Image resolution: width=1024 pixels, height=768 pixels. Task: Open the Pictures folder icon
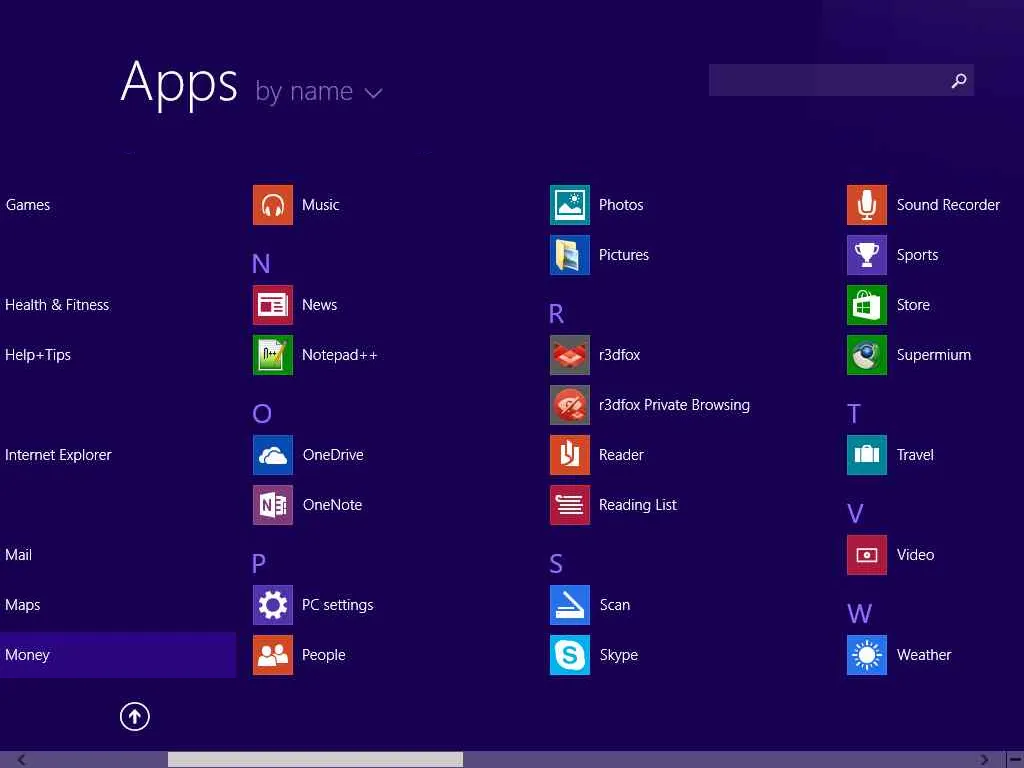(x=569, y=255)
